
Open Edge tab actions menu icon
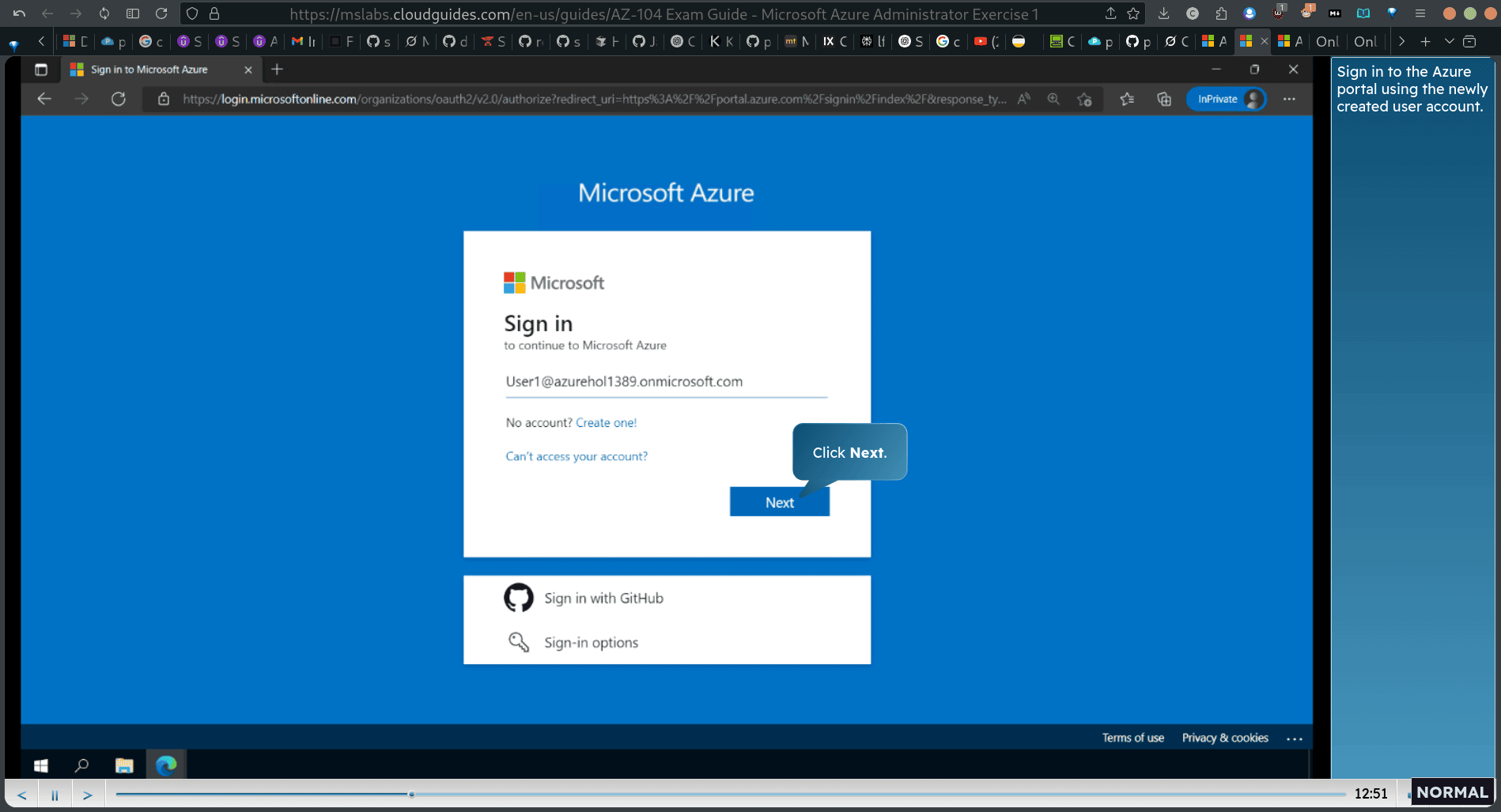click(x=41, y=70)
